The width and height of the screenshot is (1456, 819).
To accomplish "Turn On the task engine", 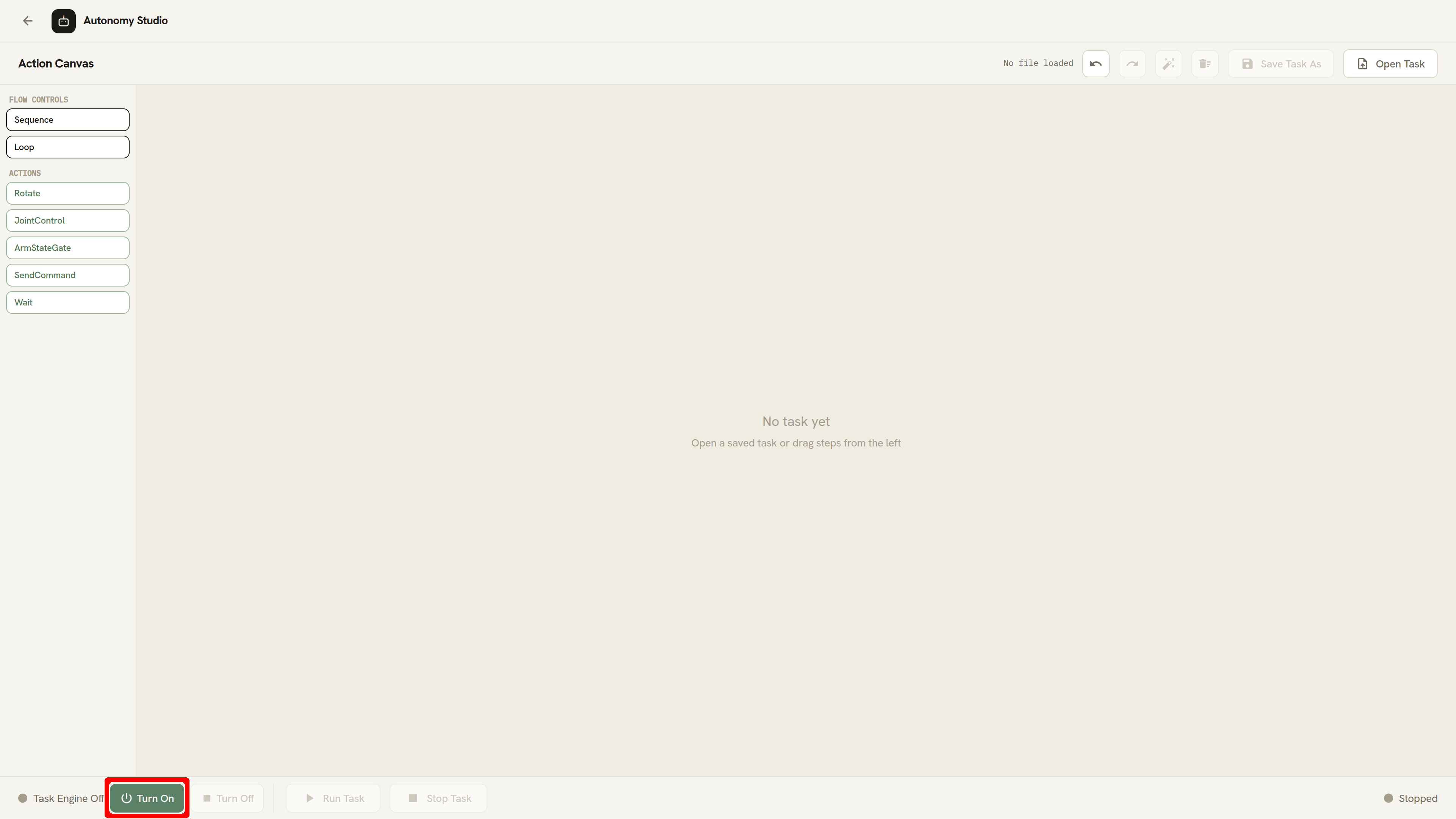I will (x=147, y=798).
